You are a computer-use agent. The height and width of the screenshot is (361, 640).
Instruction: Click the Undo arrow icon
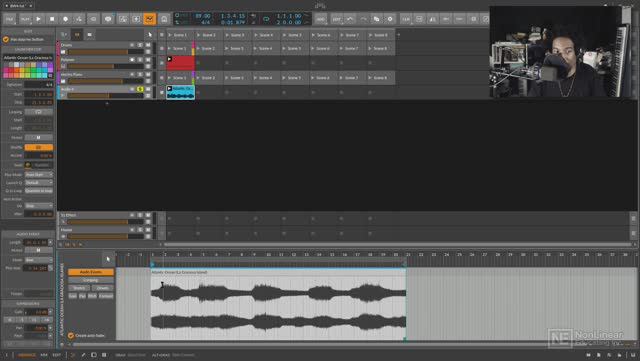[x=350, y=19]
